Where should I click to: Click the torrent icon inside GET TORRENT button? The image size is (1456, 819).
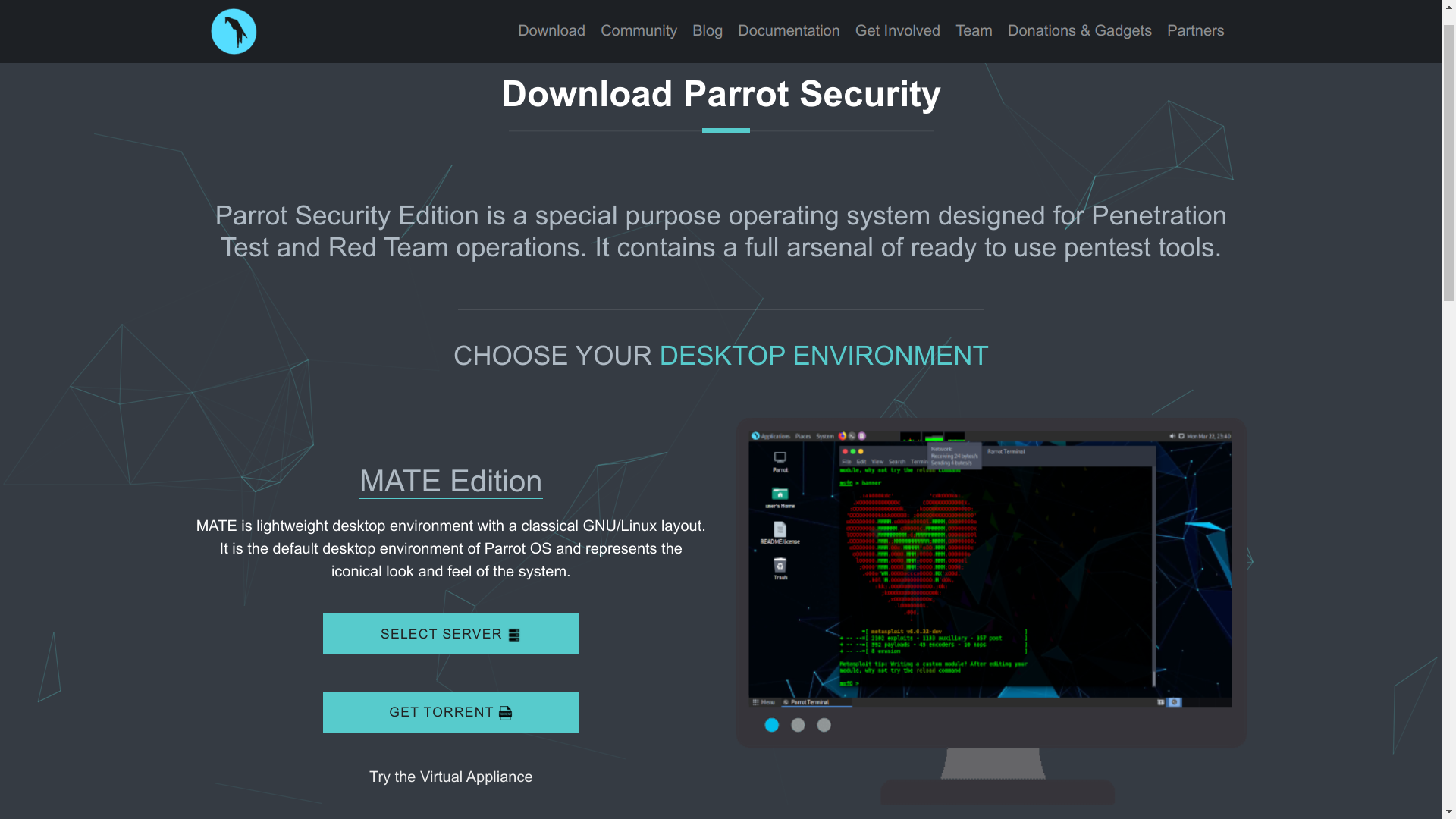[x=504, y=712]
